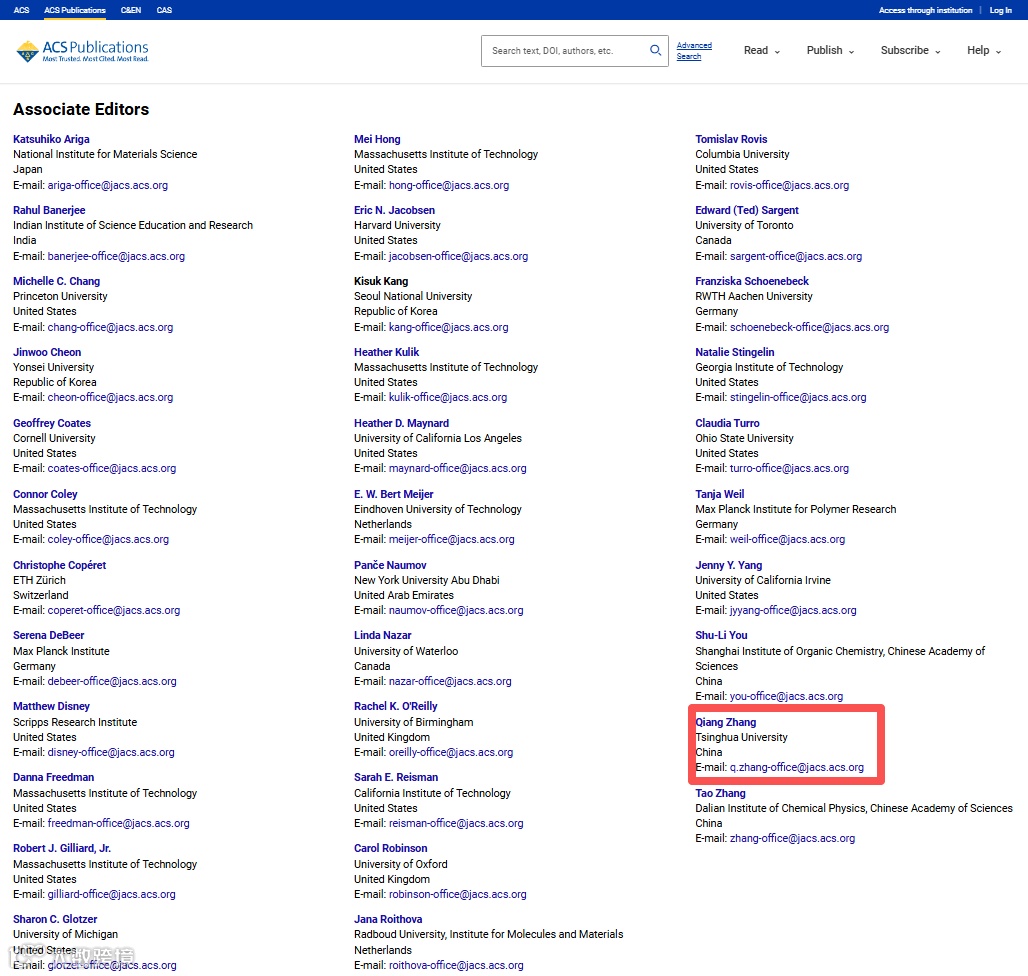This screenshot has height=976, width=1028.
Task: Open Mei Hong's name link
Action: coord(377,139)
